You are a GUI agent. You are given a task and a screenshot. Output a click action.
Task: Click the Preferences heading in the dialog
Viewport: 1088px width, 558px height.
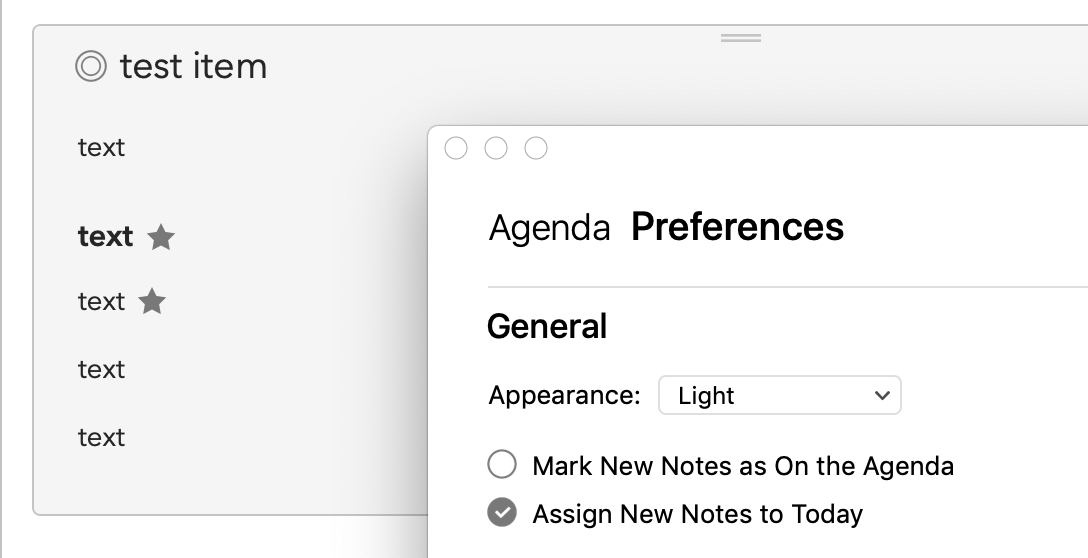click(x=737, y=226)
